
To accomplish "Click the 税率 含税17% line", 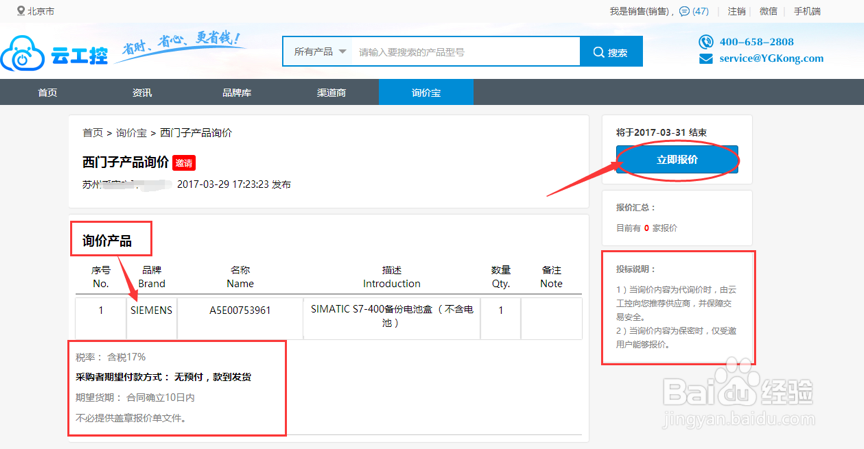I will pyautogui.click(x=111, y=357).
